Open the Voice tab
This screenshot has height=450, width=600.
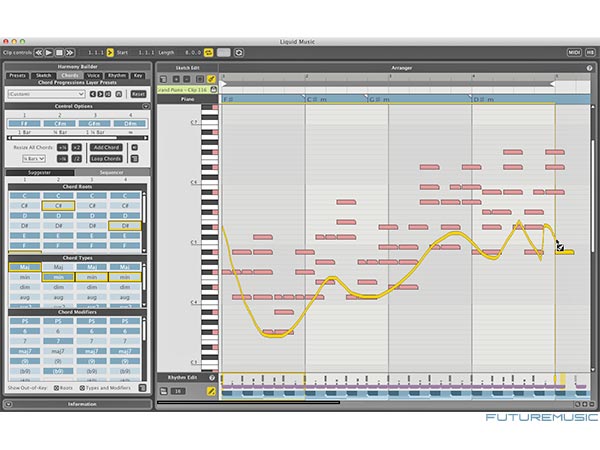93,75
